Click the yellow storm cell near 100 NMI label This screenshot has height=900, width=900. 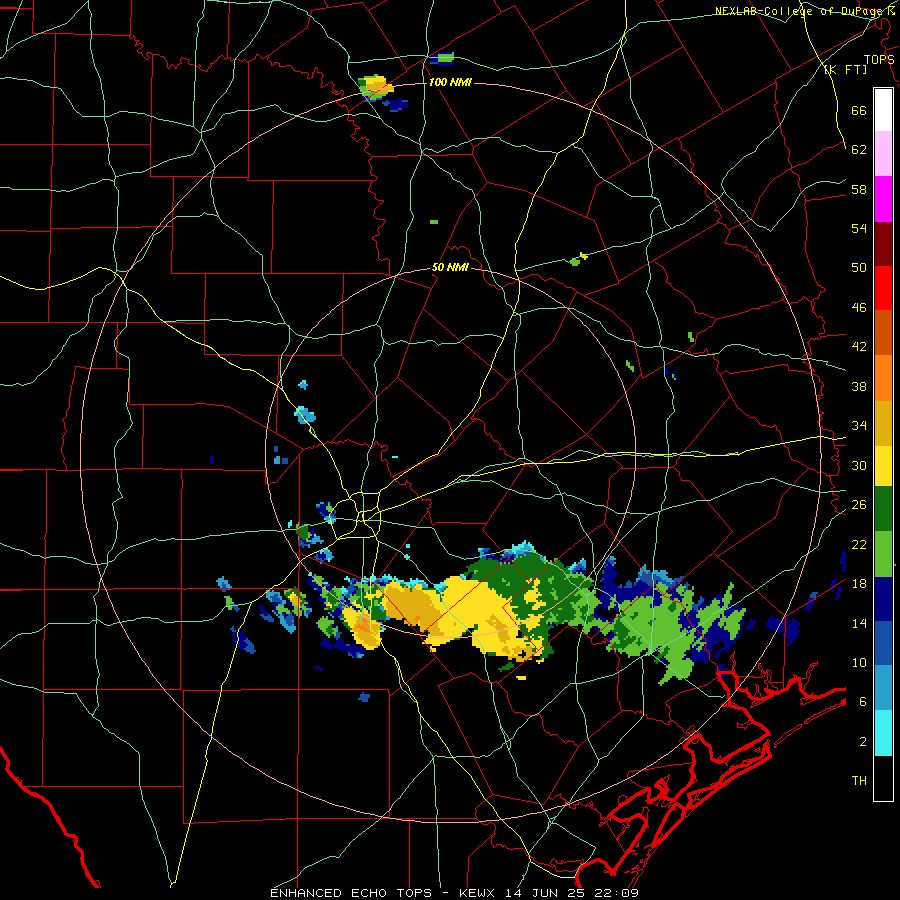[x=378, y=86]
